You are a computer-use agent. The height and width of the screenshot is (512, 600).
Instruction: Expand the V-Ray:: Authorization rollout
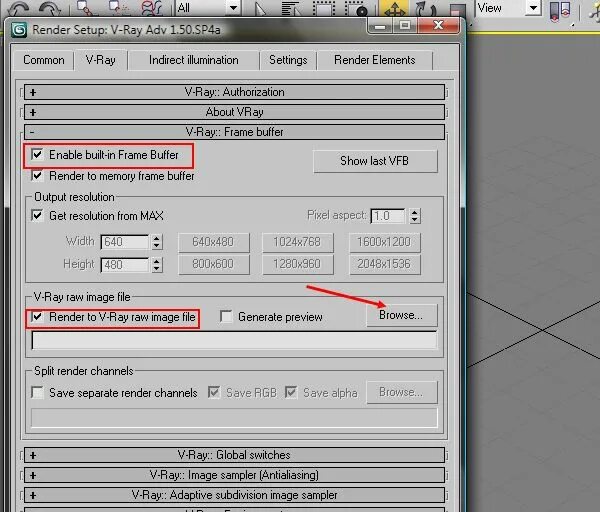(x=234, y=92)
